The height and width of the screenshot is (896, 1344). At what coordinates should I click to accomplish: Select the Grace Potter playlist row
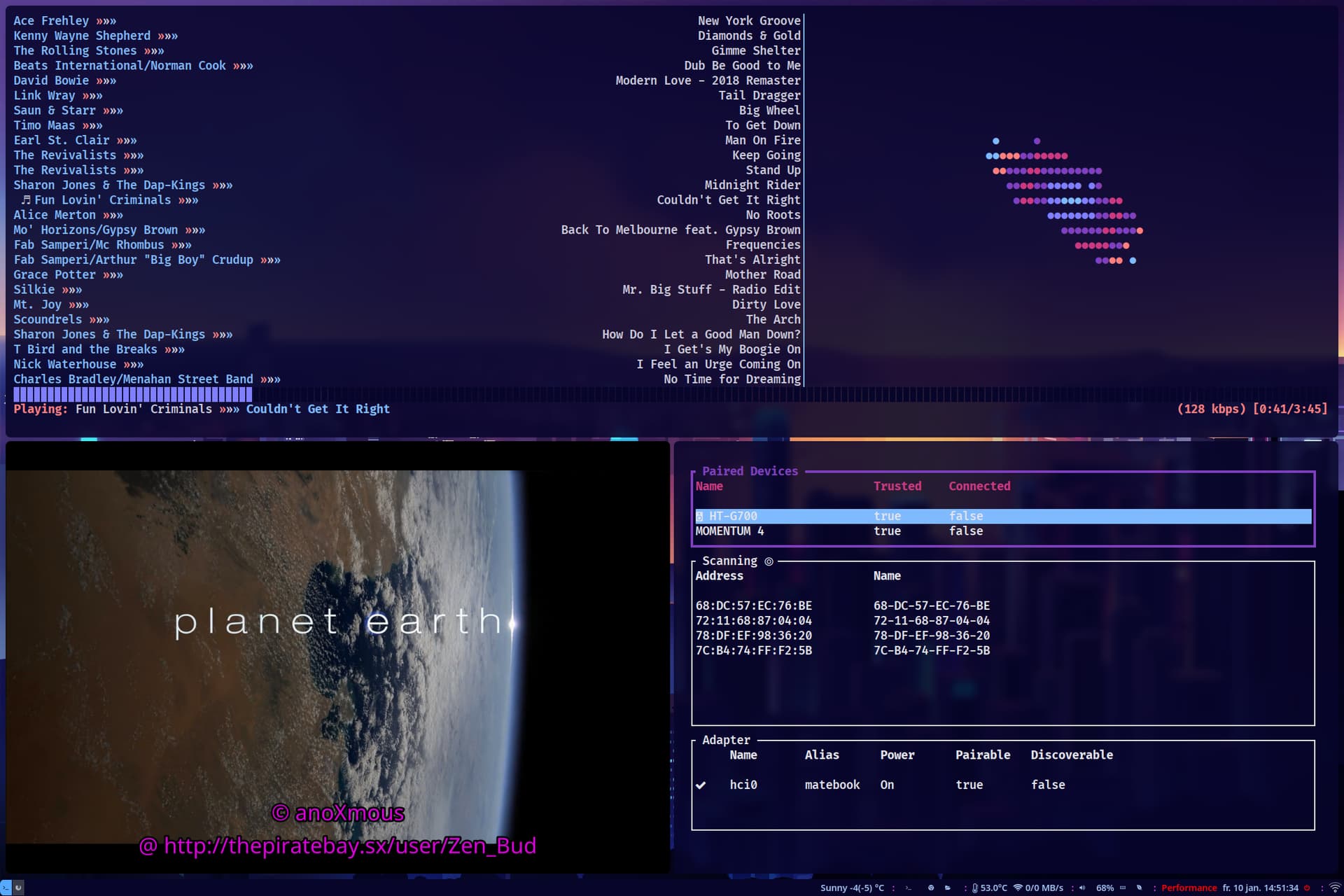pos(408,275)
